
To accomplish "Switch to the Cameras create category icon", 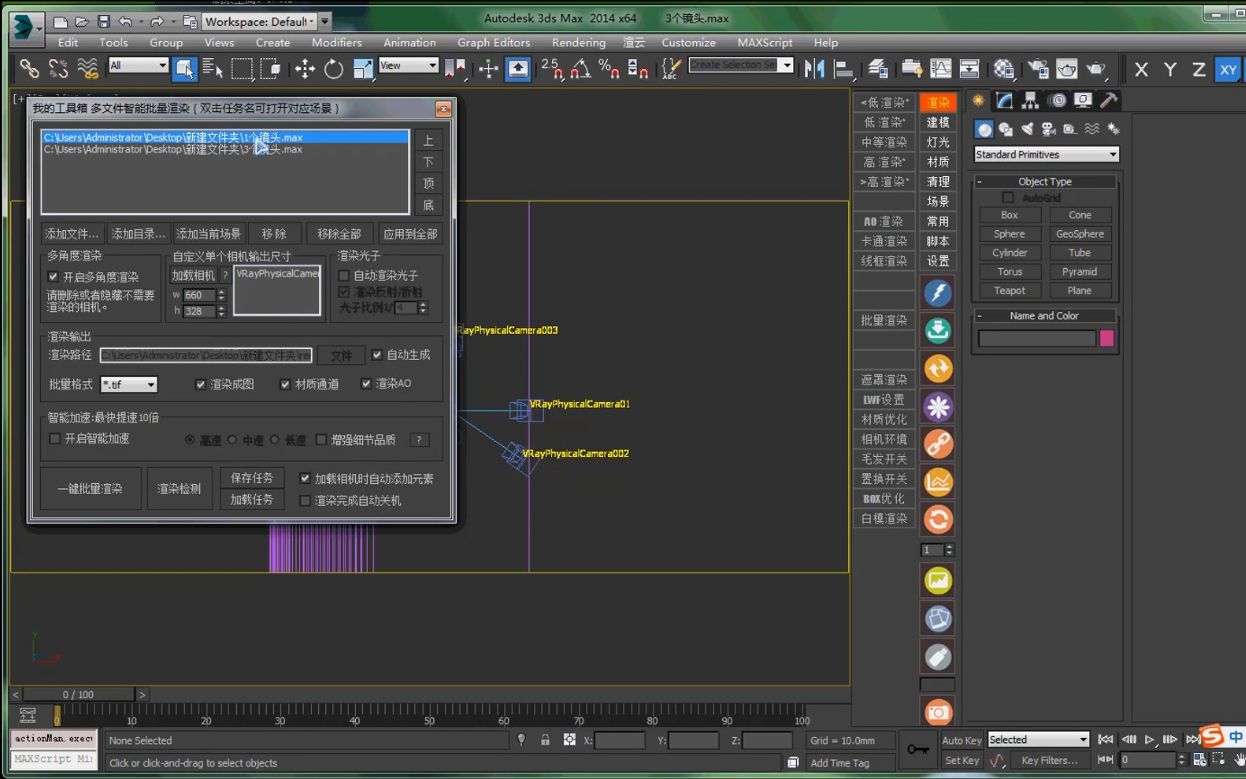I will pos(1048,129).
